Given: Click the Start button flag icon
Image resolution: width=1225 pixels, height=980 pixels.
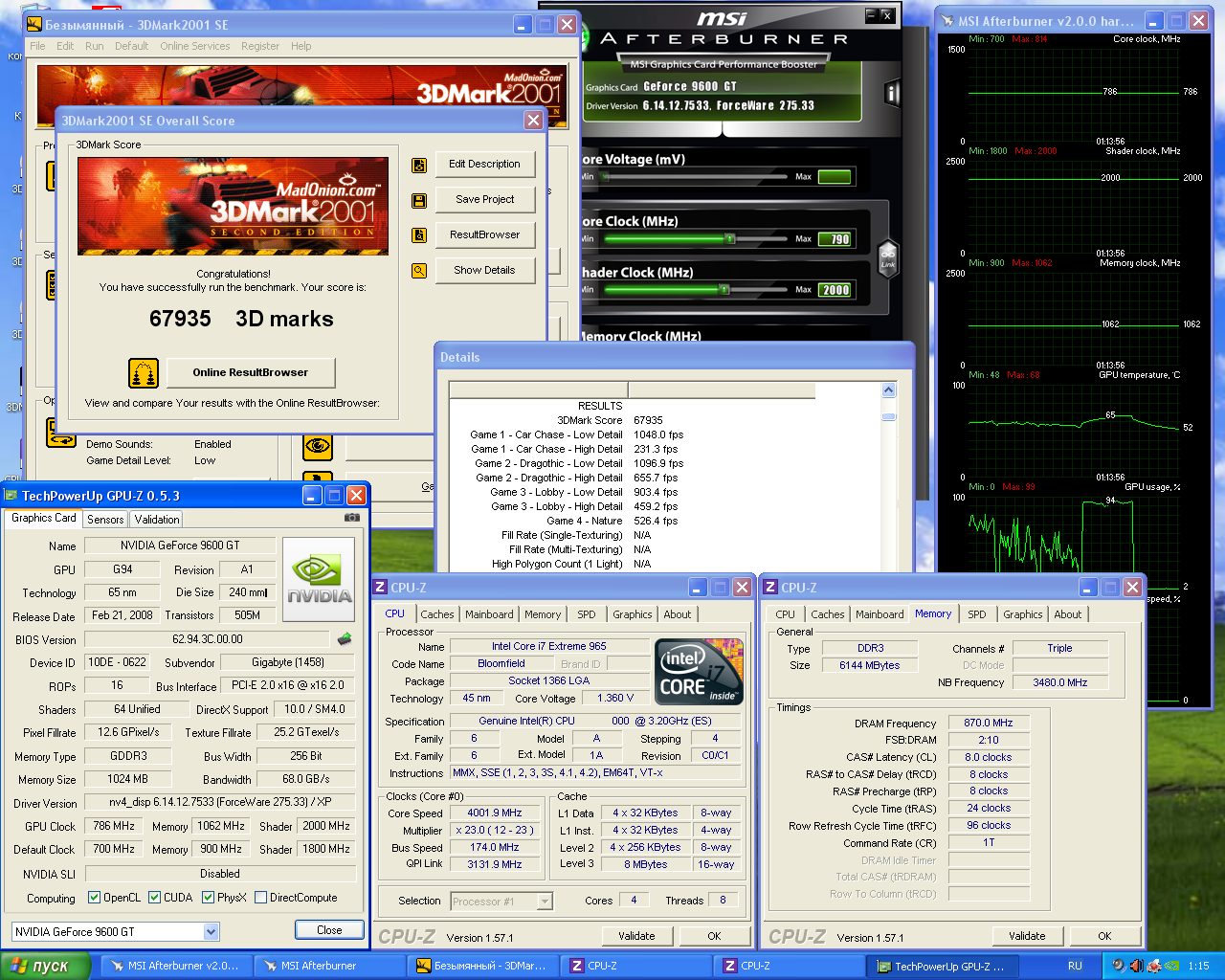Looking at the screenshot, I should click(18, 966).
